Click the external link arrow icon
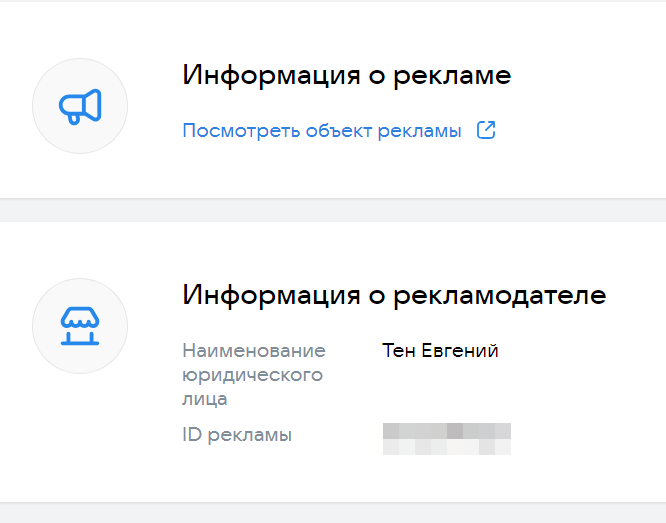 tap(486, 130)
